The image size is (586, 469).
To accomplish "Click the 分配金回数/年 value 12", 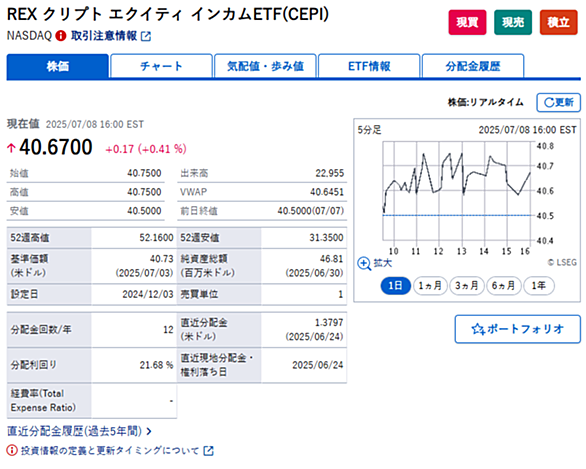I will (168, 330).
